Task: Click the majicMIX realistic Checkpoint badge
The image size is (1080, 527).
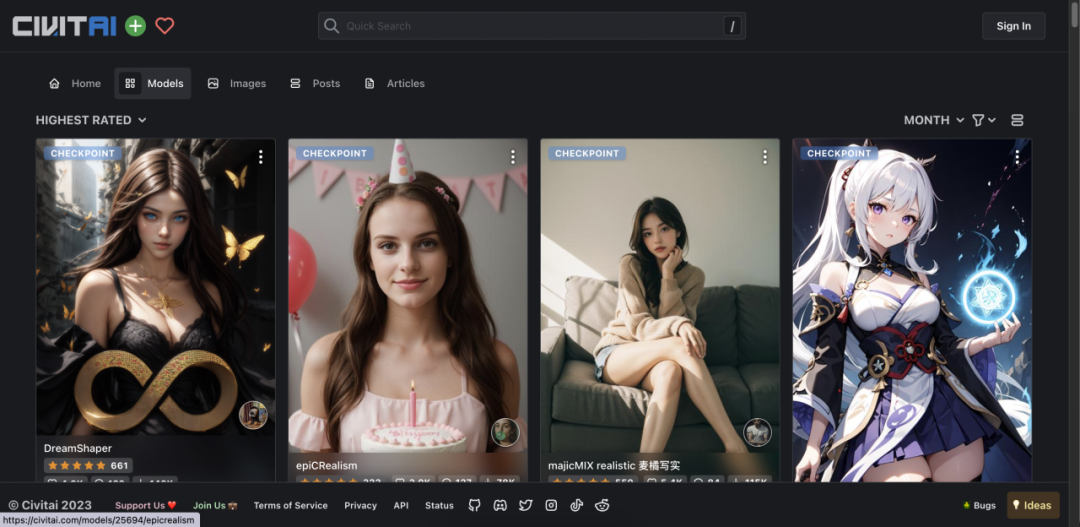Action: click(x=587, y=153)
